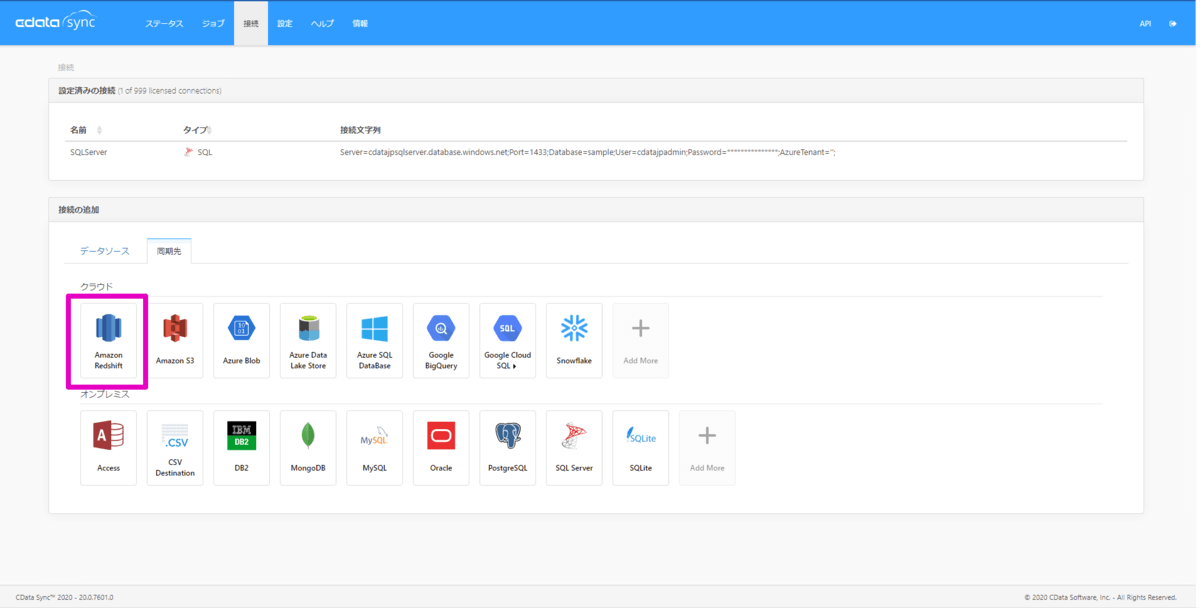
Task: Click Add More in on-premise section
Action: [707, 448]
